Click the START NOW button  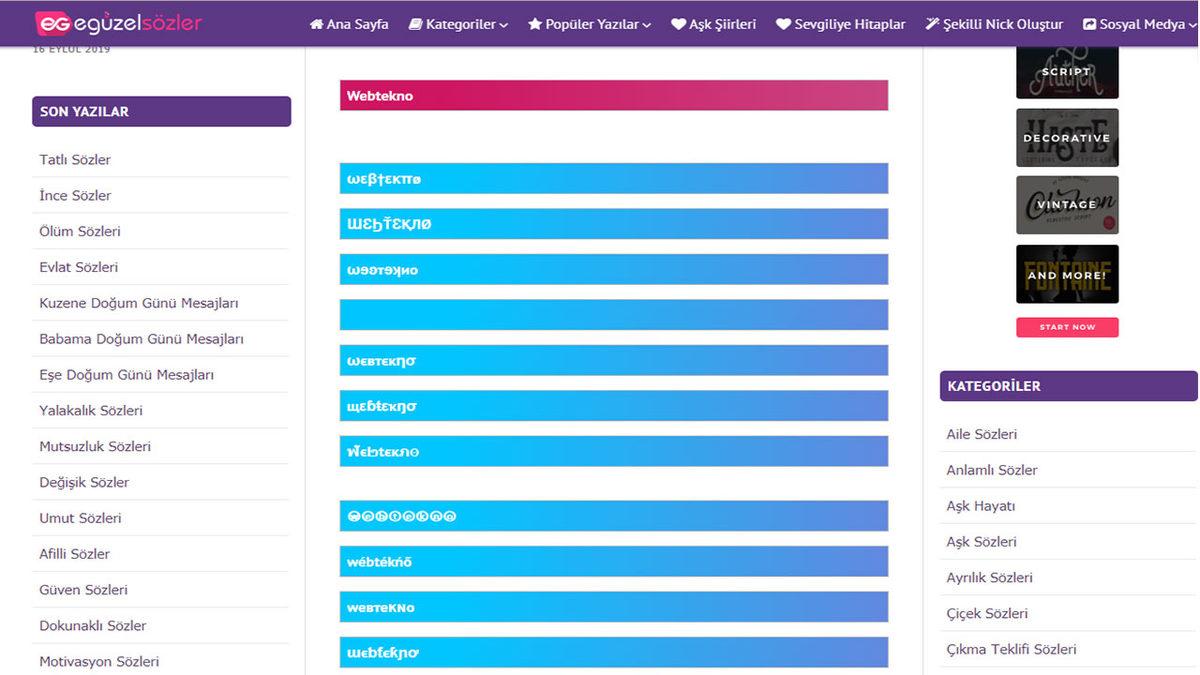1067,327
